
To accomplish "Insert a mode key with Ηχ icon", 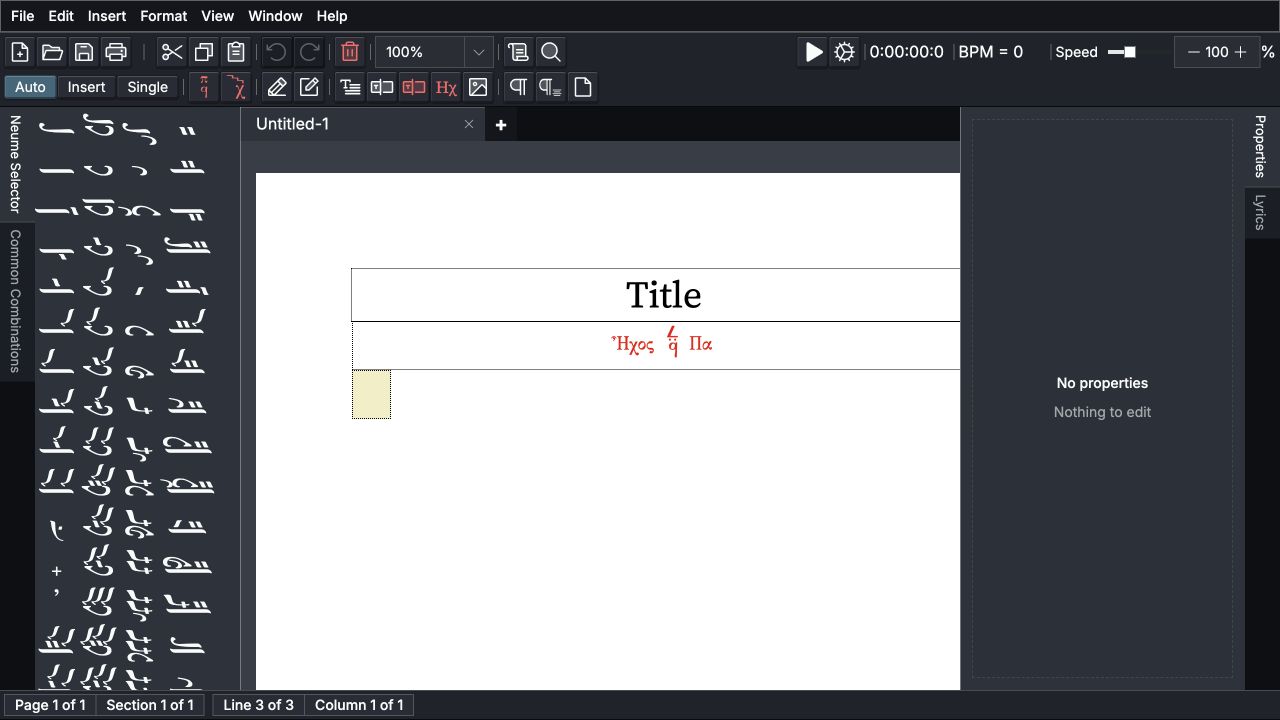I will pyautogui.click(x=446, y=87).
